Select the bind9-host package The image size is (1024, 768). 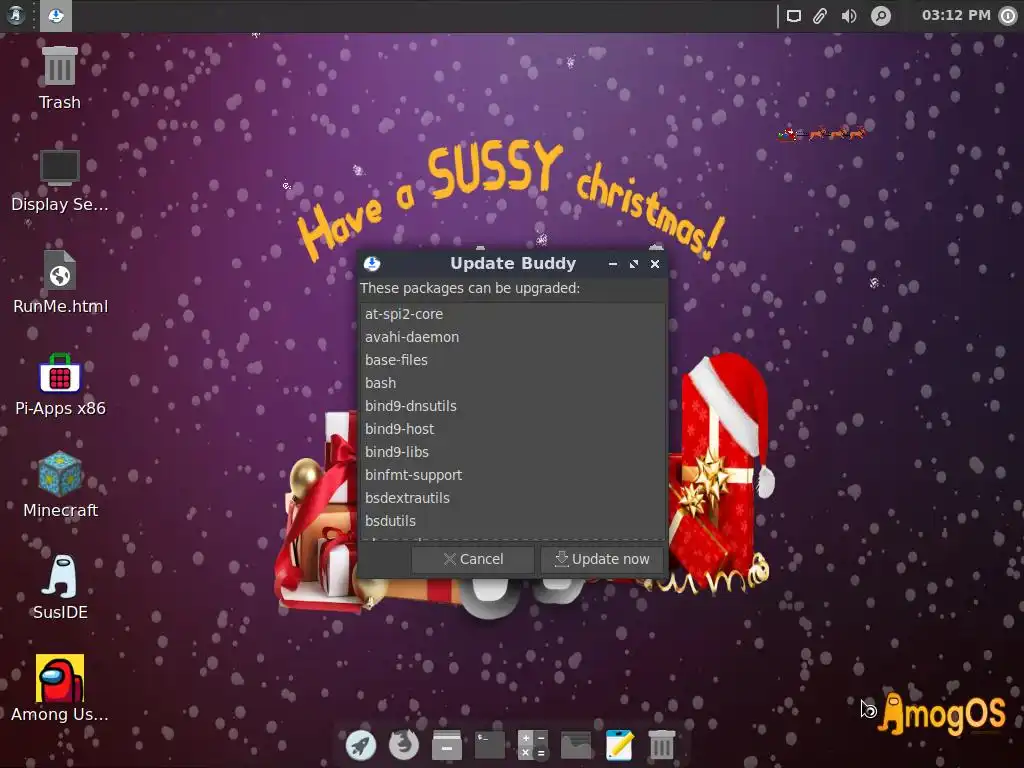(x=513, y=429)
